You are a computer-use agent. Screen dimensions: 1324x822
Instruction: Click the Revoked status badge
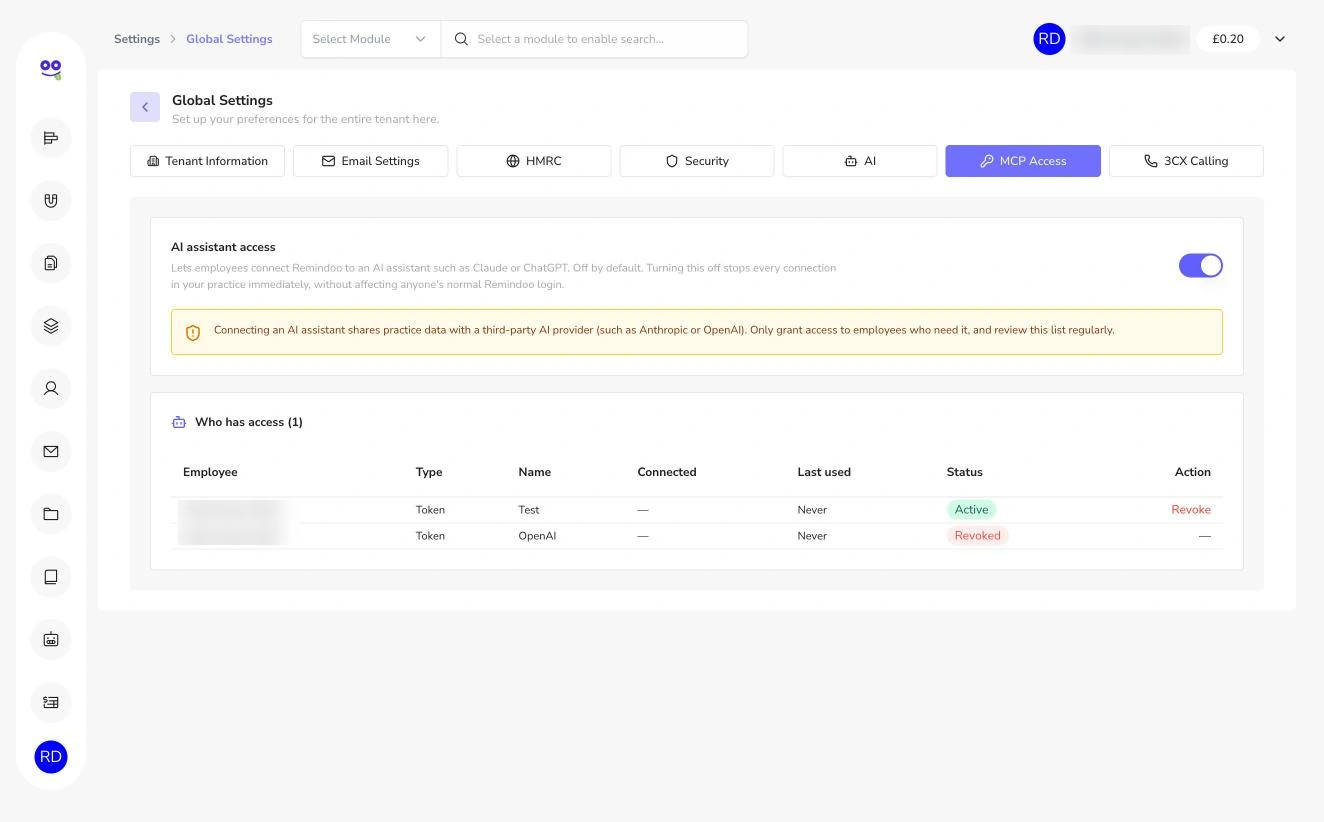978,536
